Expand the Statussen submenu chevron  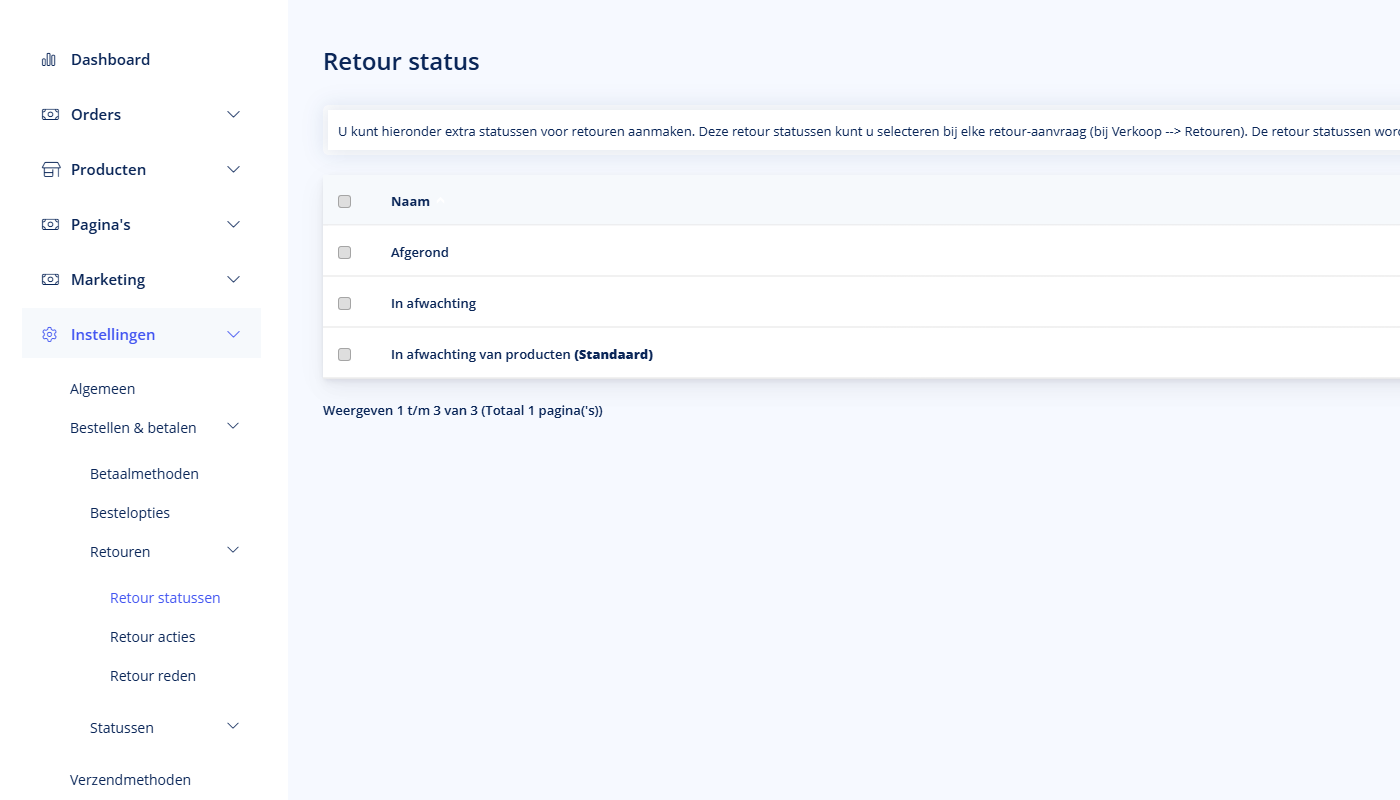click(233, 727)
